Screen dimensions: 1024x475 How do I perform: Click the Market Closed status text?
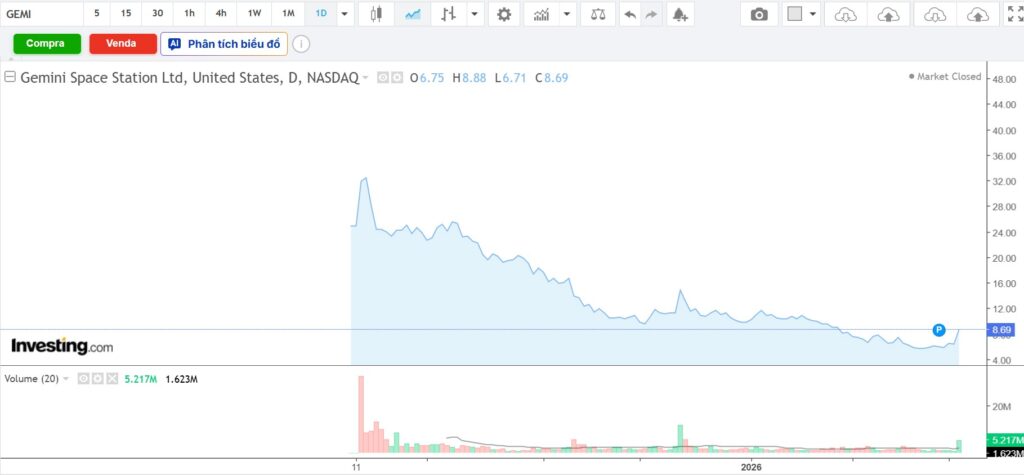[x=945, y=76]
